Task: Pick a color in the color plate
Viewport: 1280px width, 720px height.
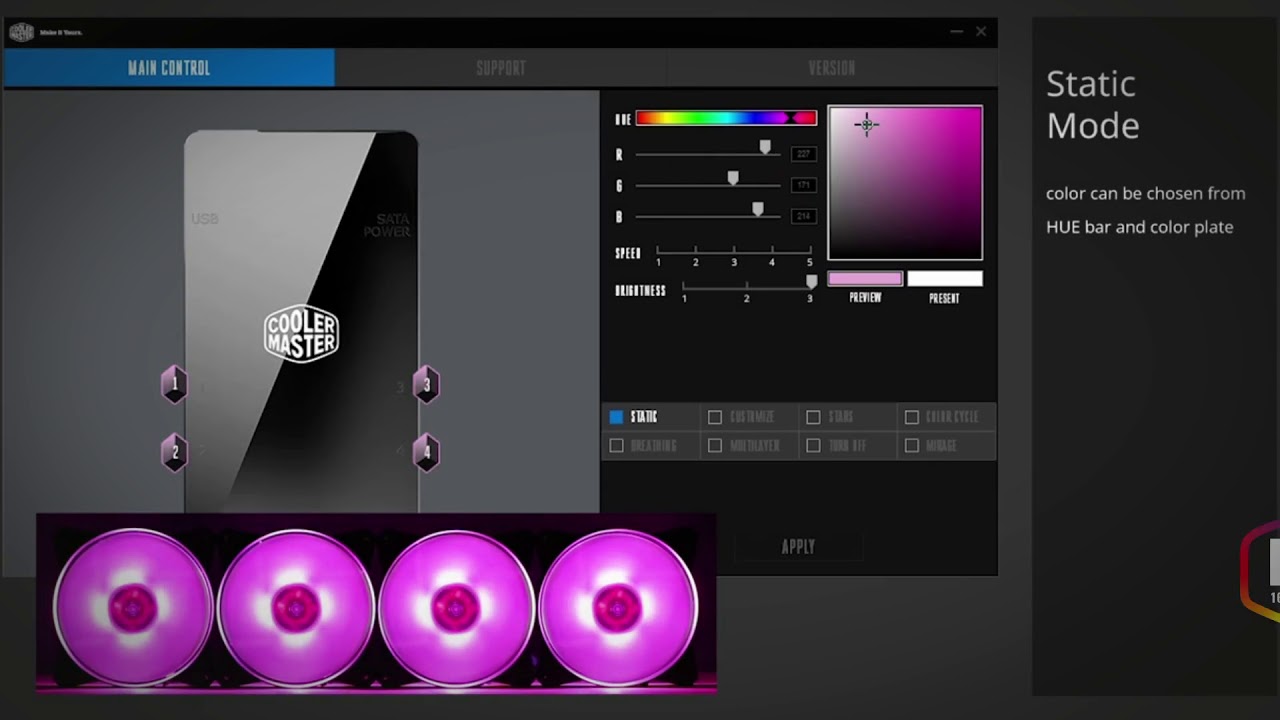Action: [x=905, y=182]
